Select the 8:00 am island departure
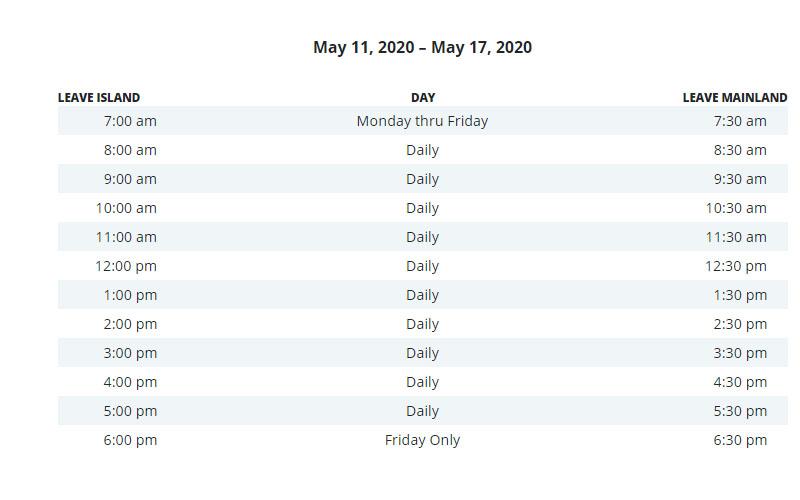Viewport: 800px width, 500px height. 130,150
